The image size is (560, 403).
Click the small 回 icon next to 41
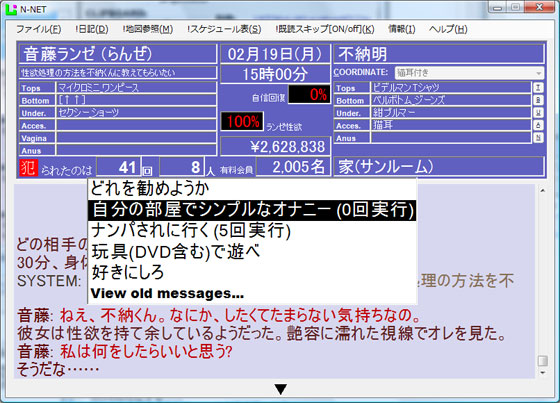pos(147,171)
